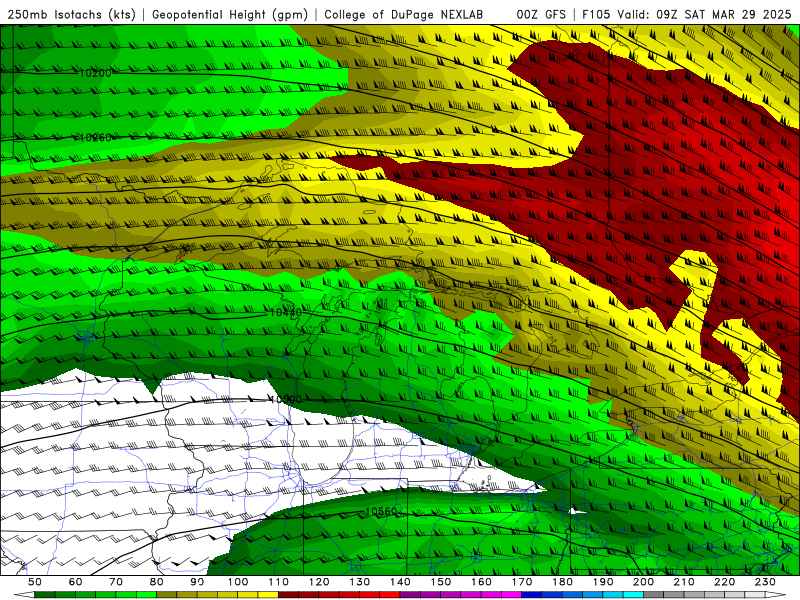The height and width of the screenshot is (600, 800).
Task: Click the 180 value on the color scale
Action: 562,582
